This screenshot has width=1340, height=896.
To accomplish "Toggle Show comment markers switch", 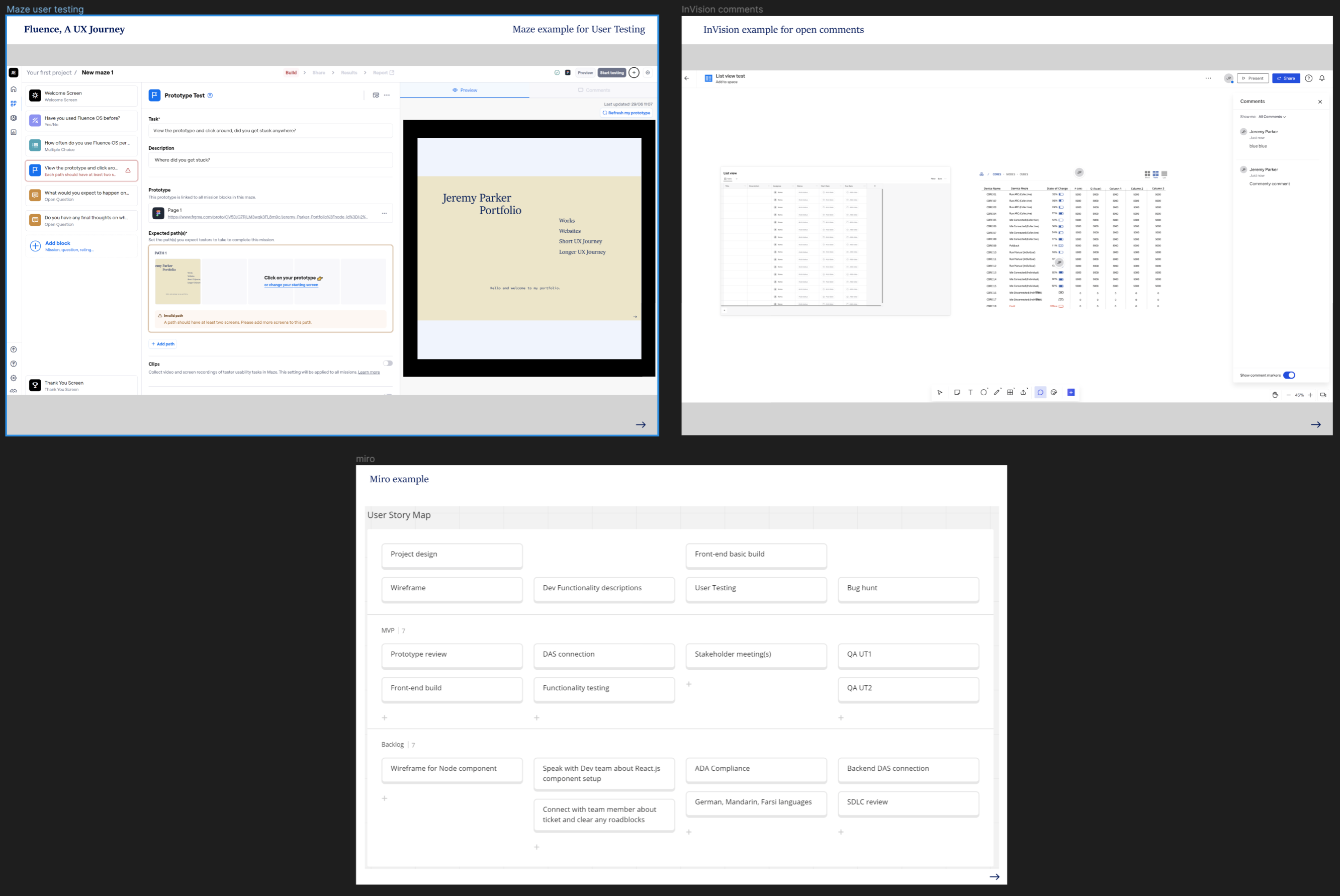I will coord(1289,375).
